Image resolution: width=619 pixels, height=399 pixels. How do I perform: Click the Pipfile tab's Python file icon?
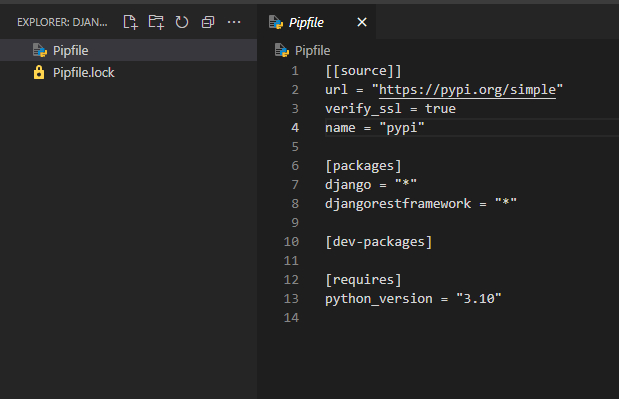click(276, 22)
